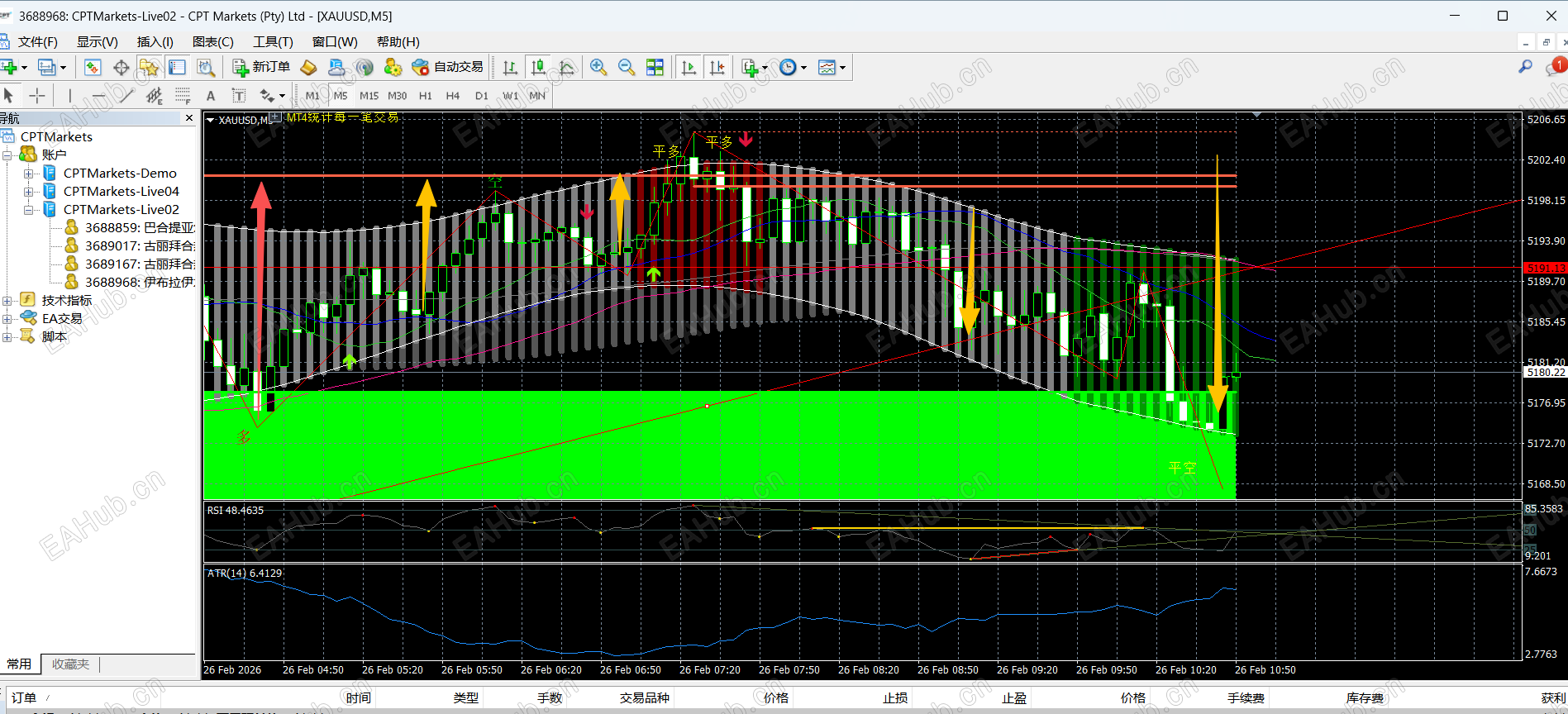Screen dimensions: 1568x714
Task: Select the text tool A
Action: 211,95
